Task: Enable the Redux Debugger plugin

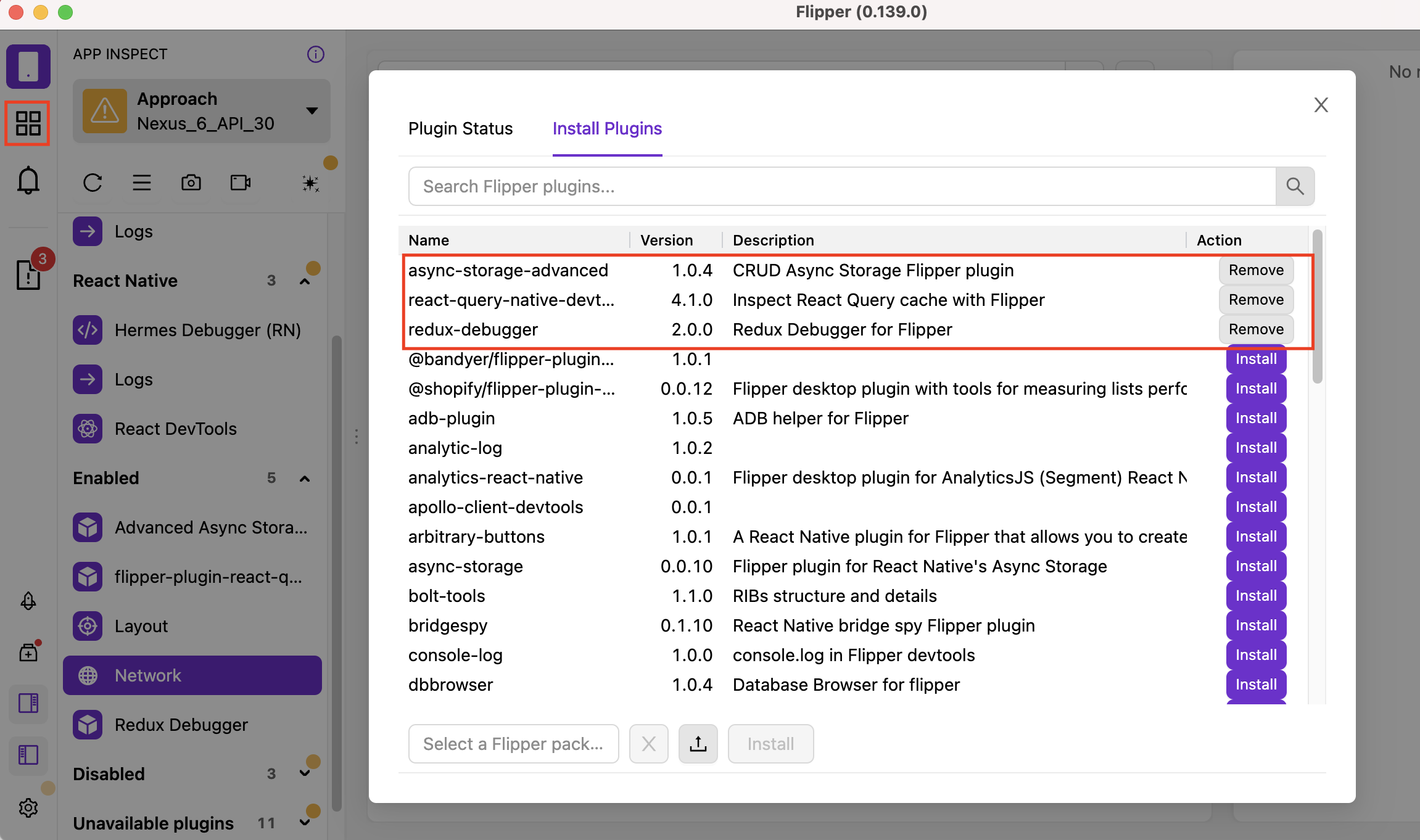Action: (181, 725)
